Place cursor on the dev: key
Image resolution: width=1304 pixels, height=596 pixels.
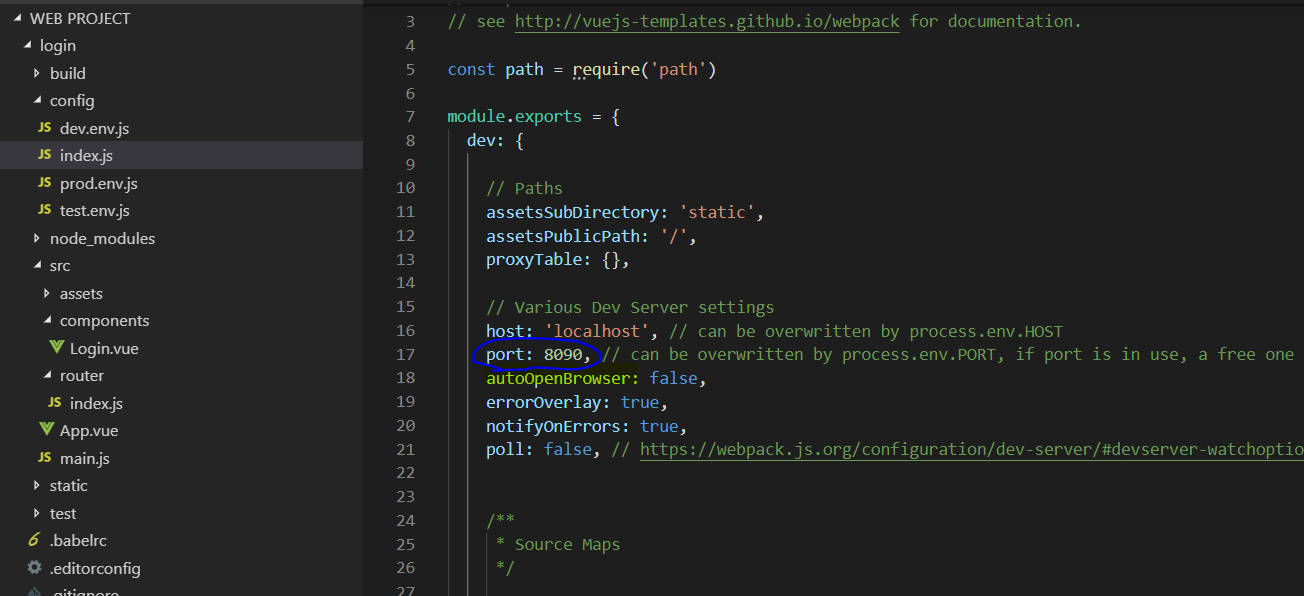486,140
